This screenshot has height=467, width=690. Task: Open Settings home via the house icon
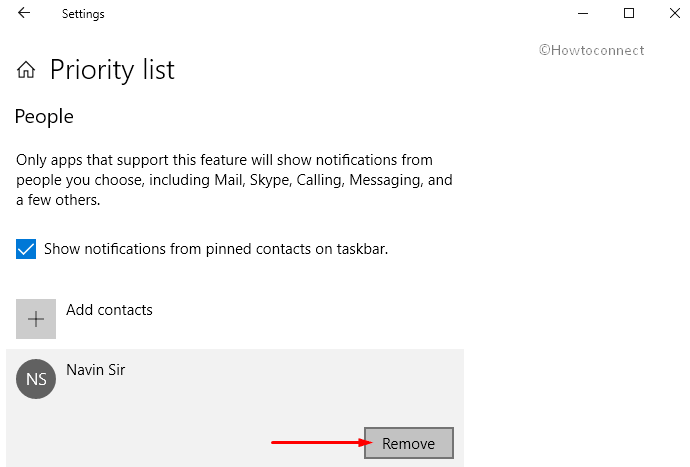[26, 70]
